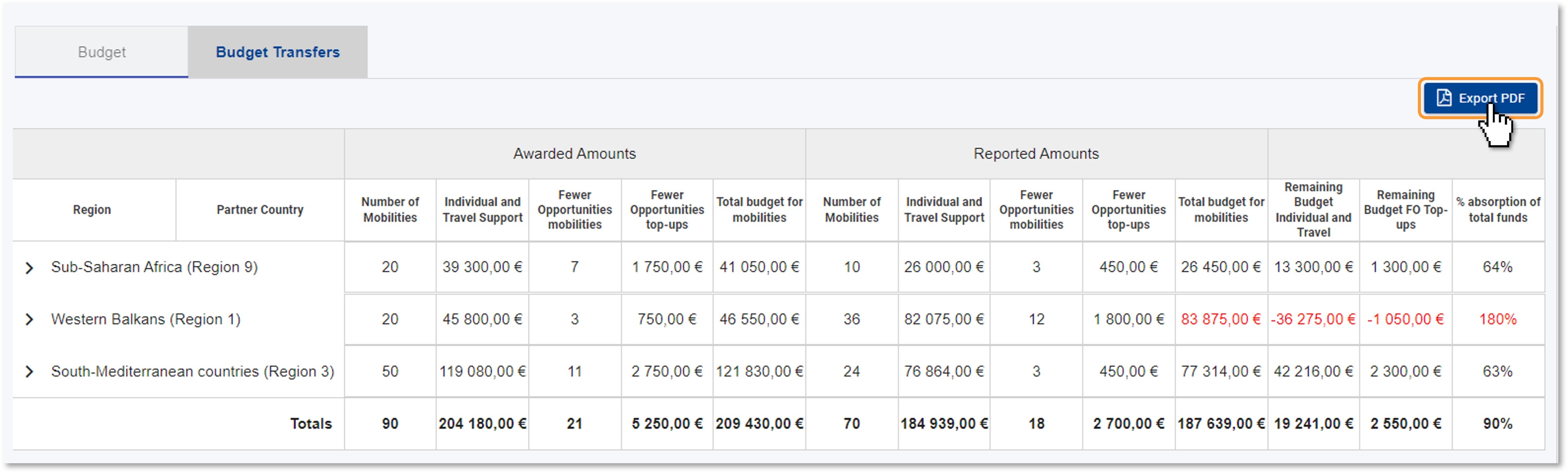Click the 187 639,00 € totals cell
Image resolution: width=1568 pixels, height=473 pixels.
click(x=1221, y=424)
